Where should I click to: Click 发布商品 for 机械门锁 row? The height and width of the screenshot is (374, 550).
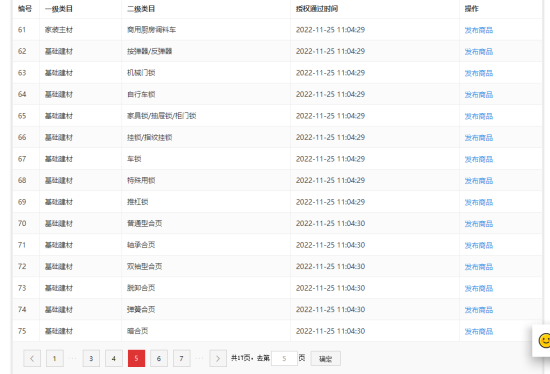(478, 73)
